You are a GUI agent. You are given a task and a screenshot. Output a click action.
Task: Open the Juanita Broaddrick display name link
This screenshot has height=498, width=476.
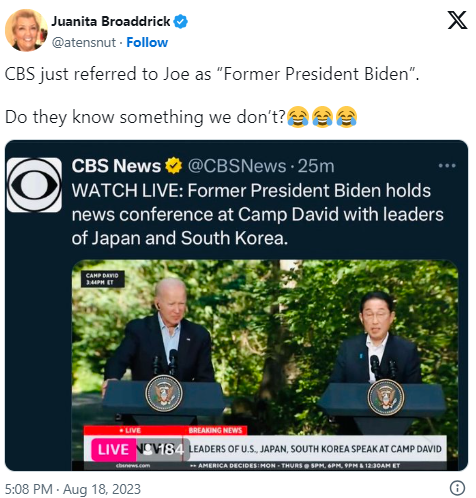(111, 21)
